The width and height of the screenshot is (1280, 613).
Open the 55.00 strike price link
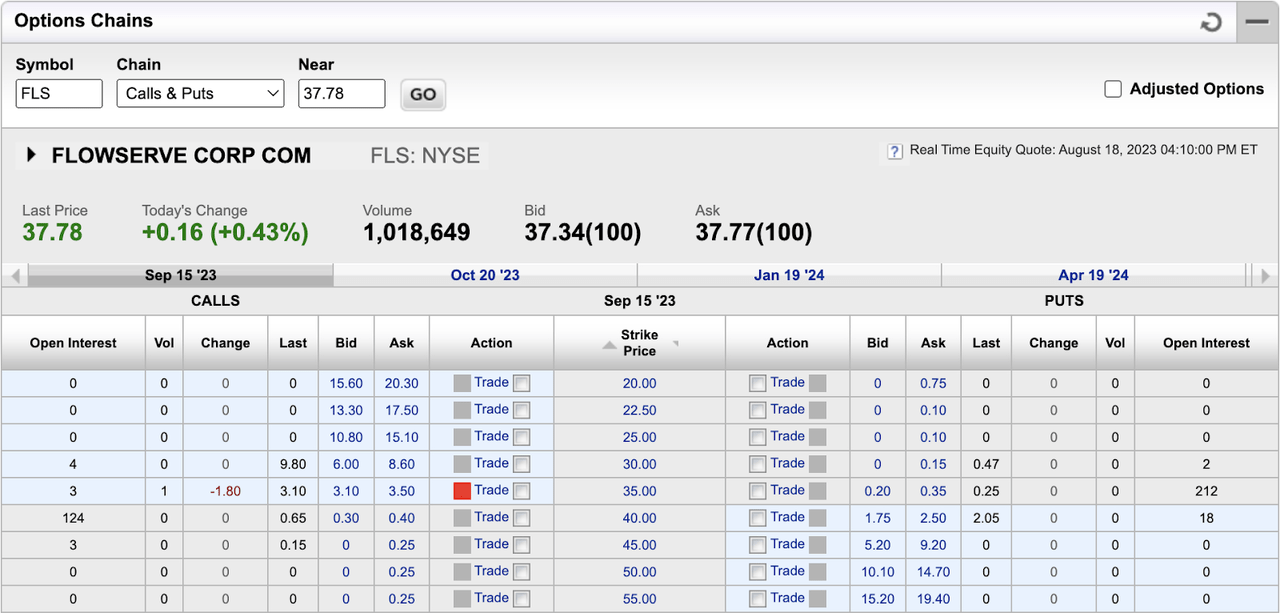640,599
